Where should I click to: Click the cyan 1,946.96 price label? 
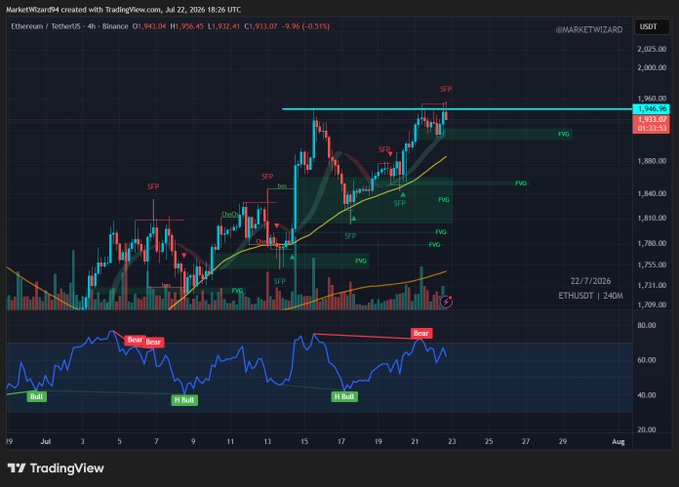pos(651,109)
